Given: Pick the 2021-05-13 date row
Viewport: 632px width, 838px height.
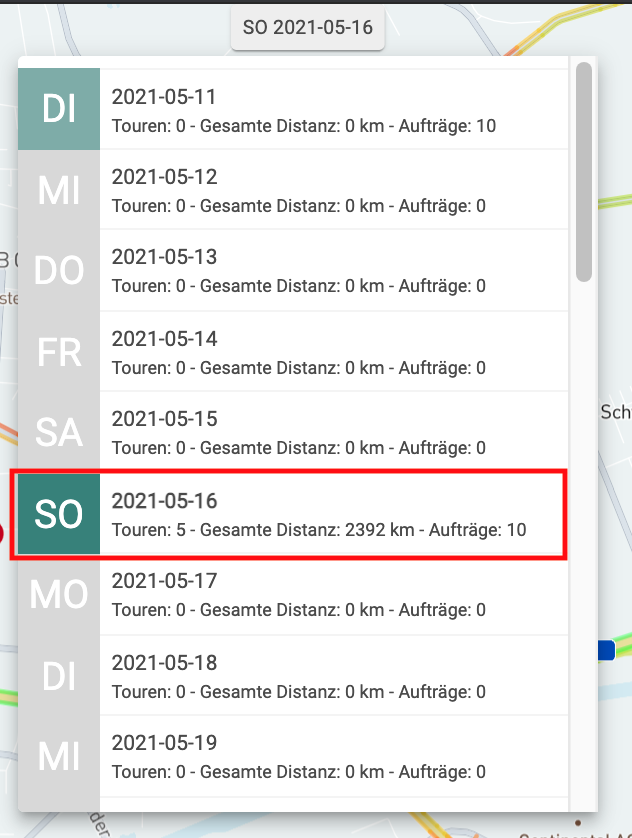Looking at the screenshot, I should click(334, 271).
